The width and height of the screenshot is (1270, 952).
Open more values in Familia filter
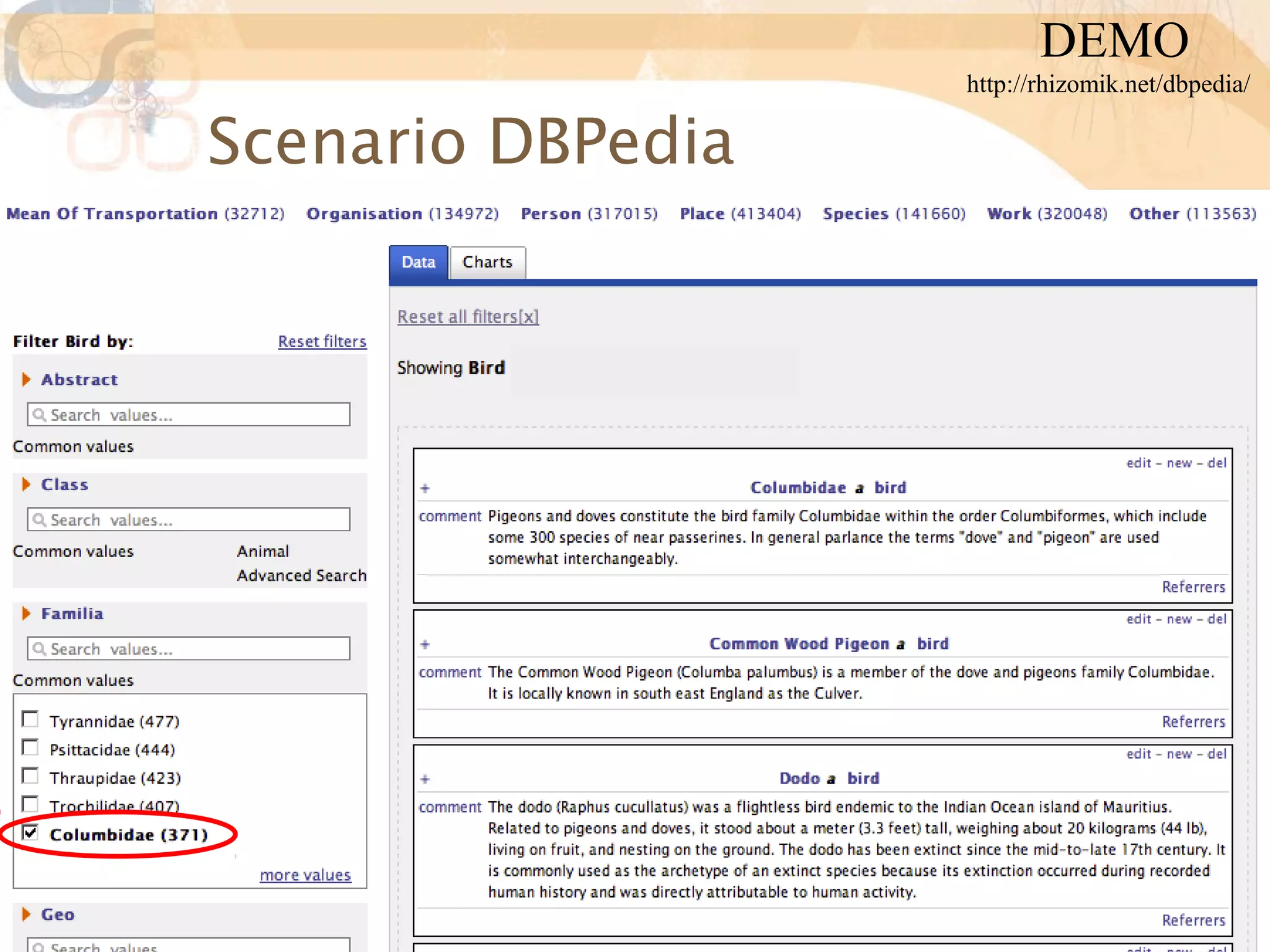(x=306, y=875)
